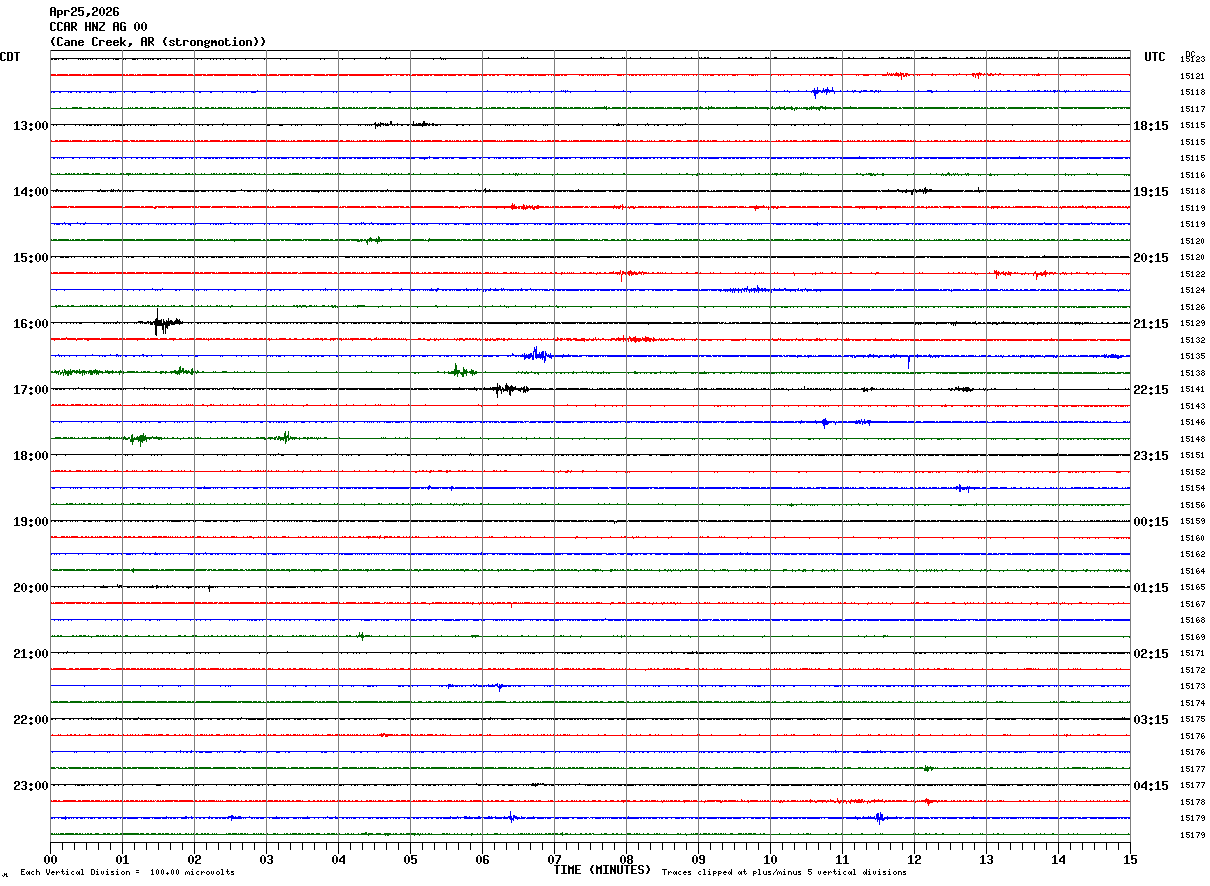The width and height of the screenshot is (1210, 886).
Task: Select DC offset value 15165
Action: coord(1192,588)
